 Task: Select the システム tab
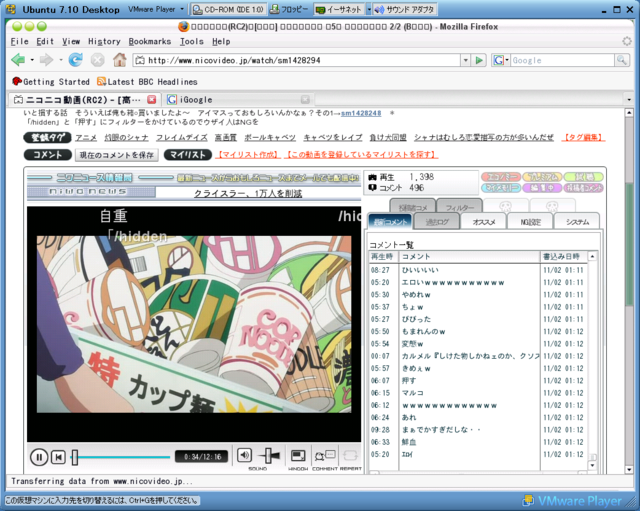pos(577,222)
